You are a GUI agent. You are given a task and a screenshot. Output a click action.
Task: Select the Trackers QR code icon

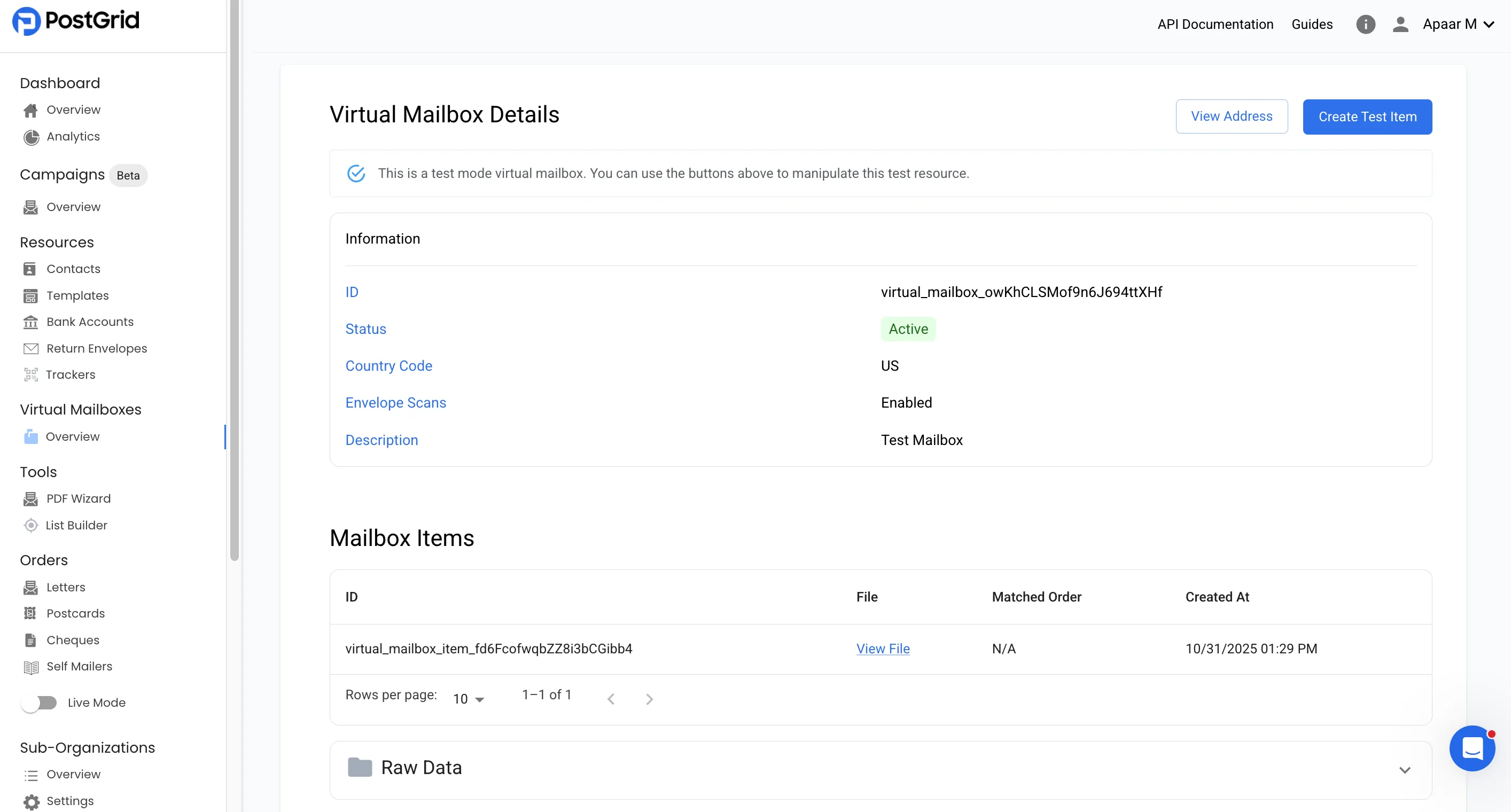(31, 374)
